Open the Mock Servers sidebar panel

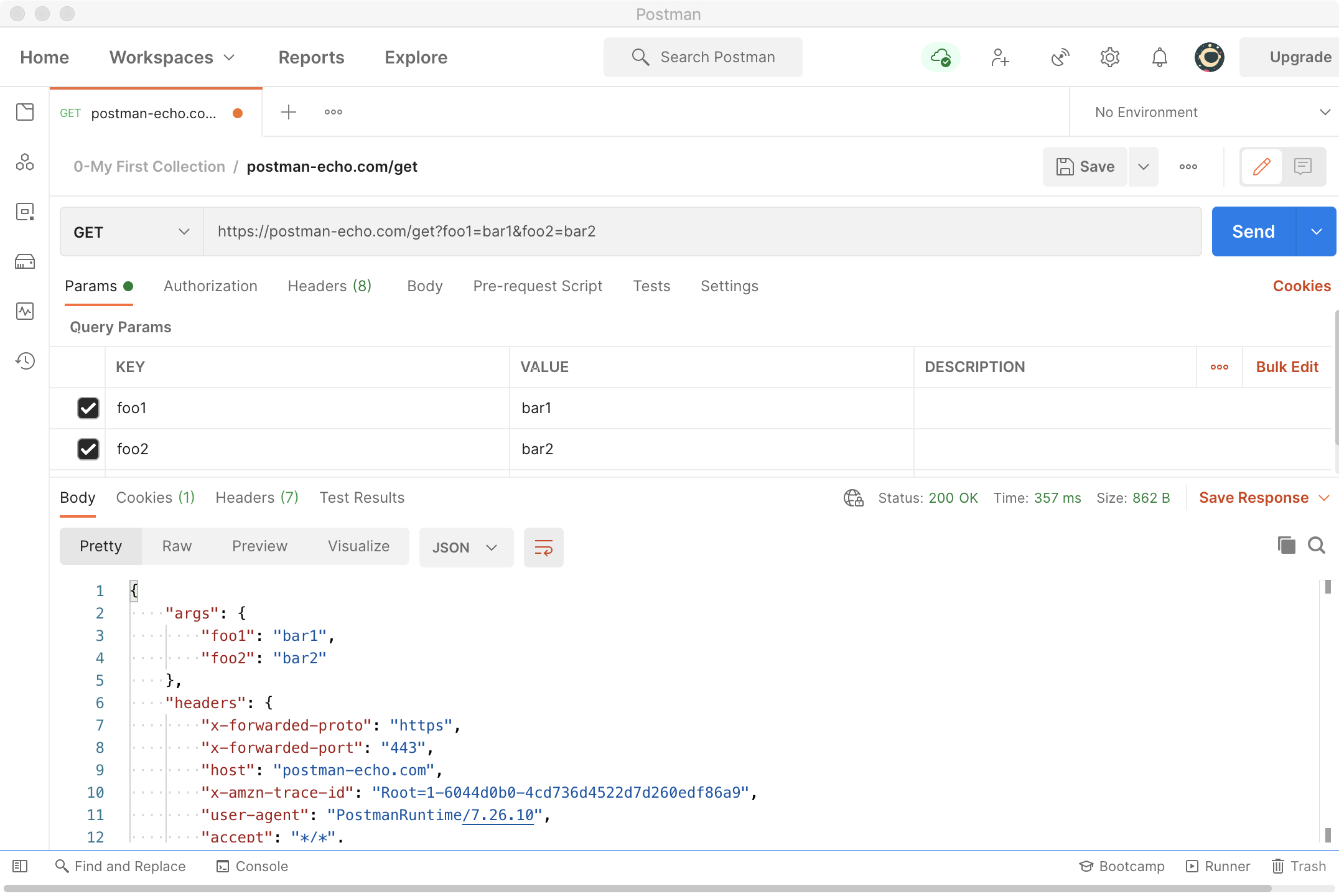click(x=25, y=261)
